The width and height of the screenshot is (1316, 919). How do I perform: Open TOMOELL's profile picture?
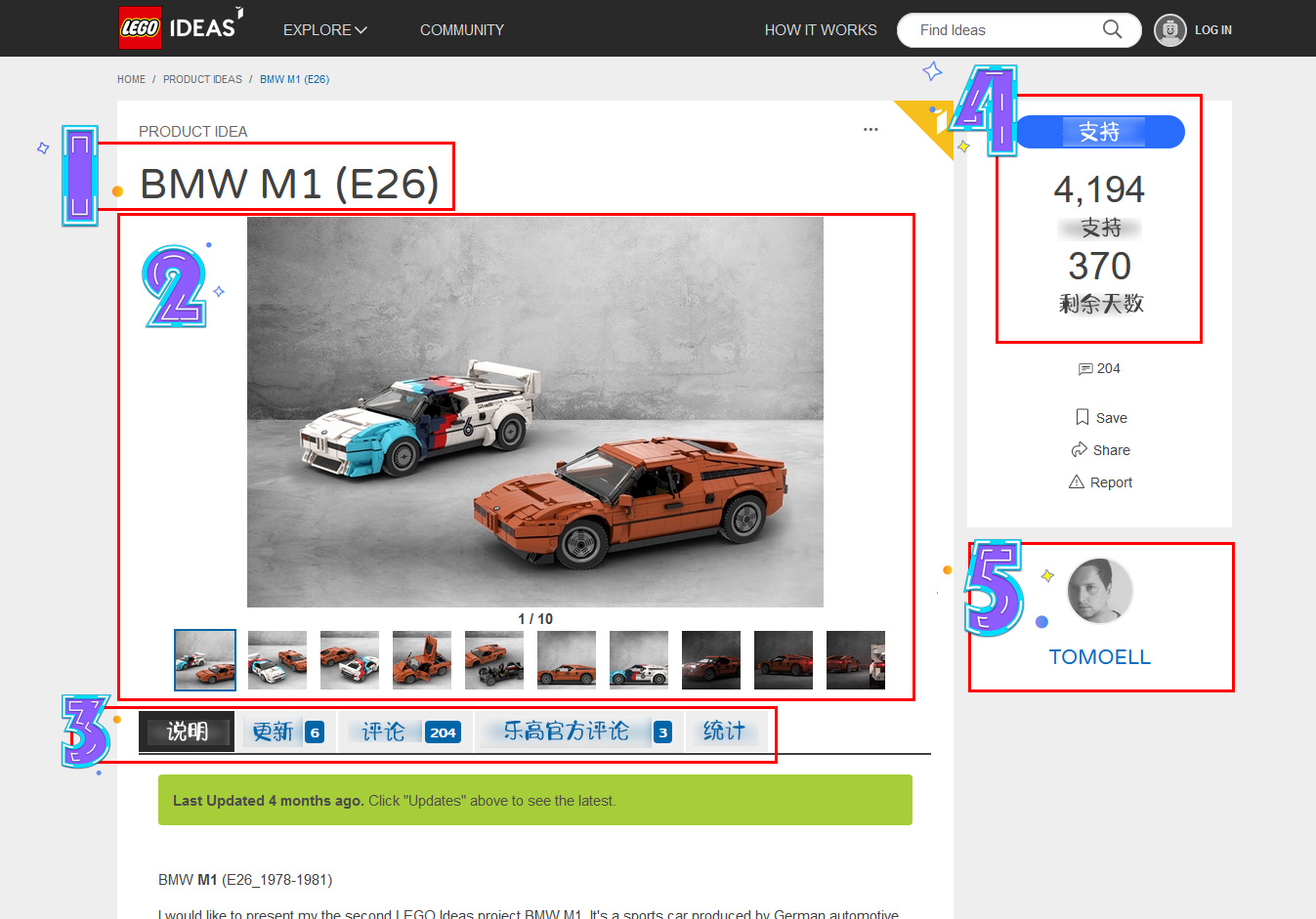(1099, 591)
